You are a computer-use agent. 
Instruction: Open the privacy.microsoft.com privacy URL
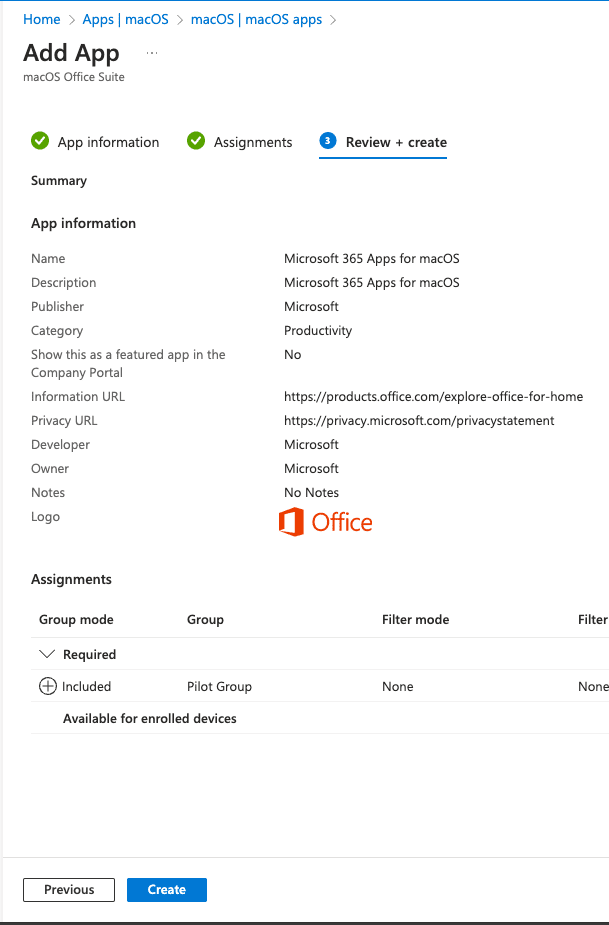coord(419,420)
